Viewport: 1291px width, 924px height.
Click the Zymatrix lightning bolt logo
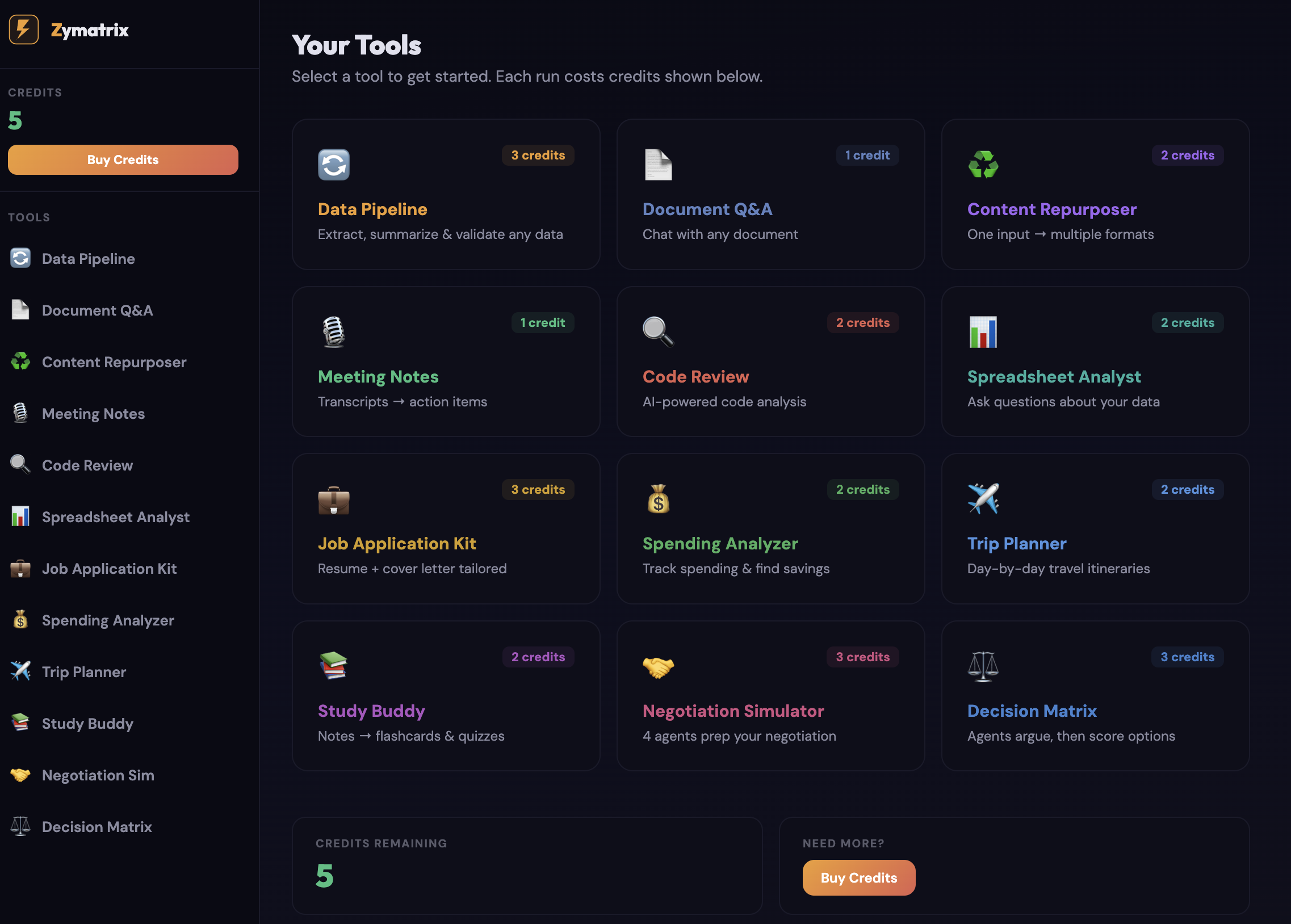(x=23, y=30)
